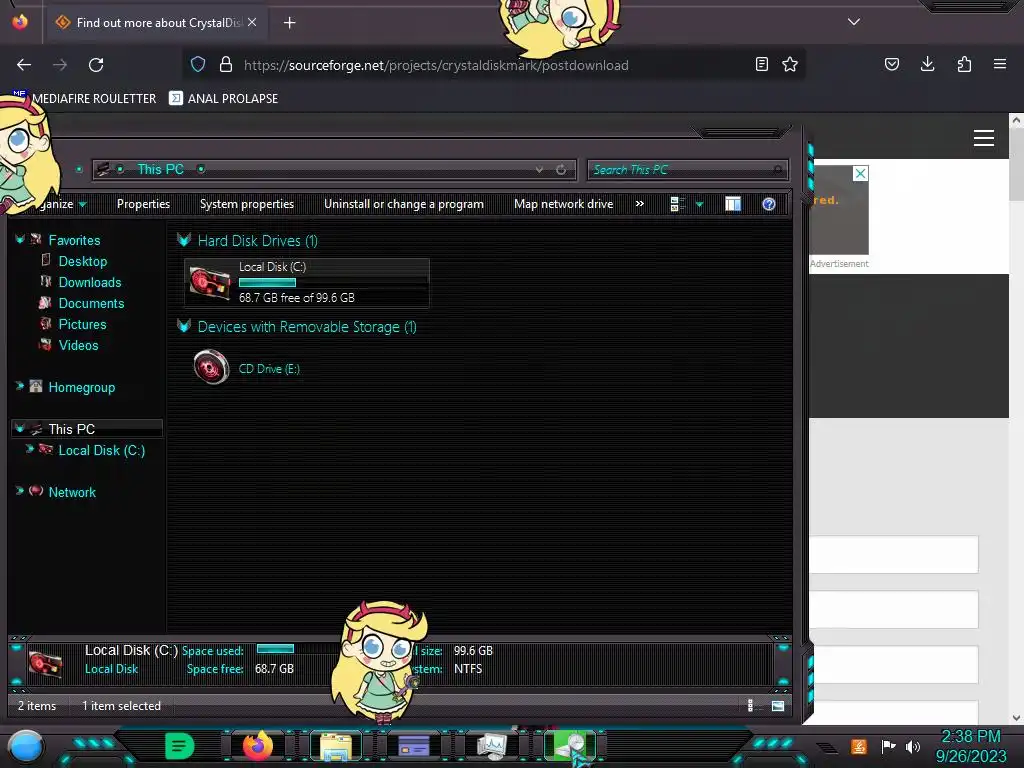The height and width of the screenshot is (768, 1024).
Task: Select Local Disk (C:) drive tile
Action: tap(307, 283)
